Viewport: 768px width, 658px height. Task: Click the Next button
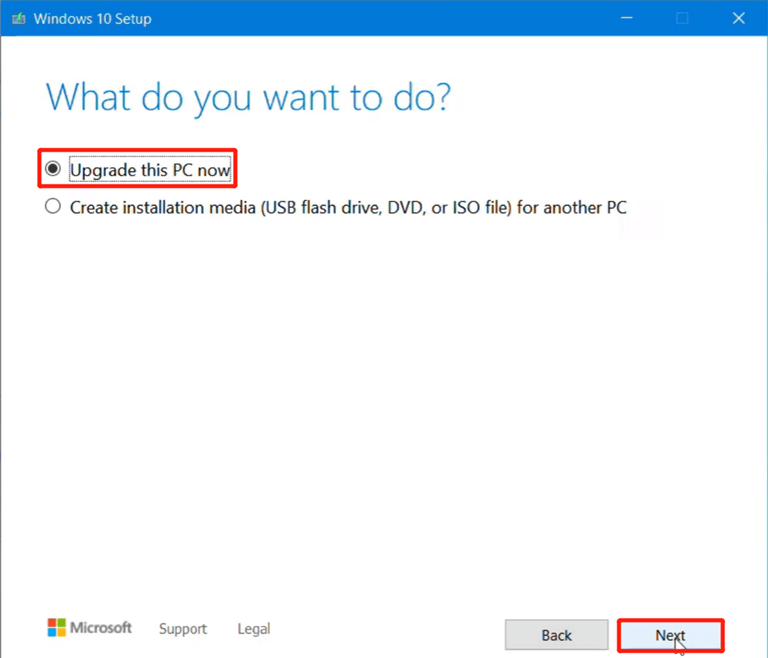670,635
